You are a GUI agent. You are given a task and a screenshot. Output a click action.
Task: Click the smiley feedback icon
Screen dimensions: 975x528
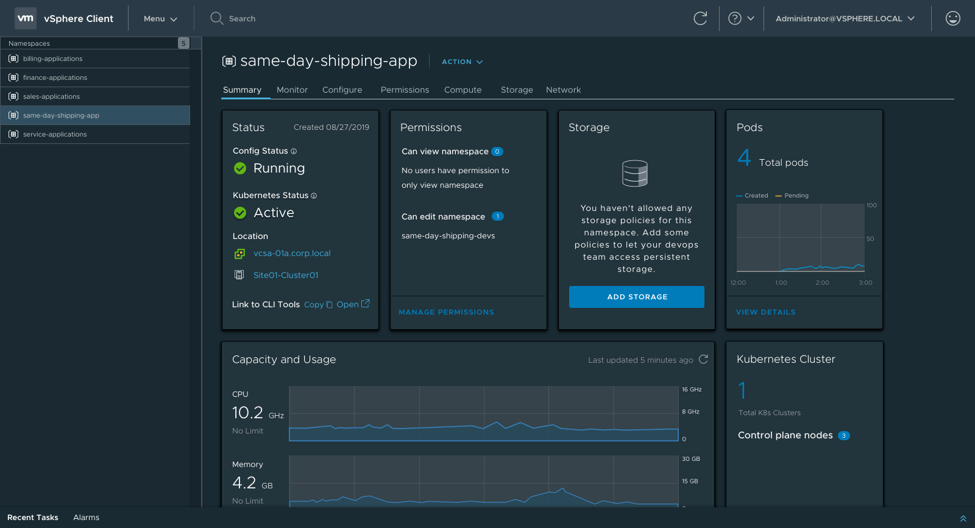(x=952, y=18)
